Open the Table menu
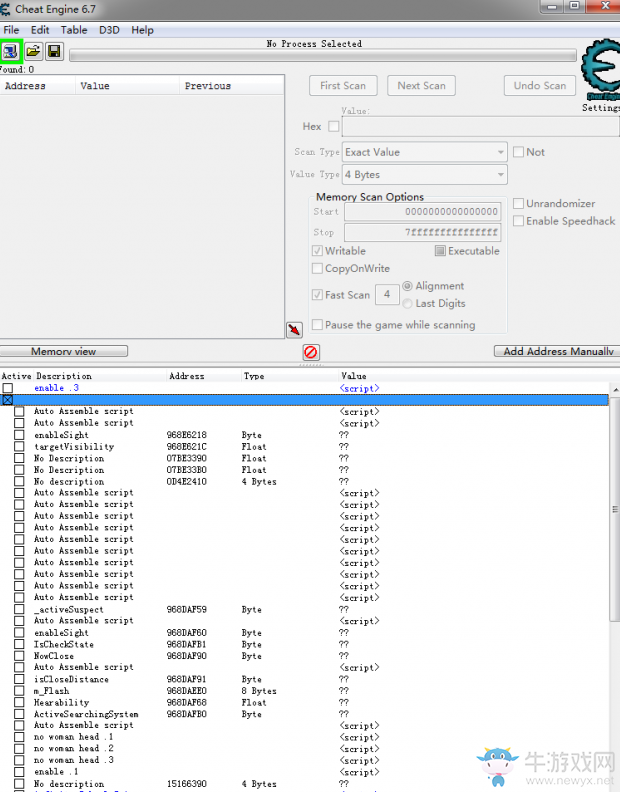The image size is (620, 792). [x=74, y=30]
